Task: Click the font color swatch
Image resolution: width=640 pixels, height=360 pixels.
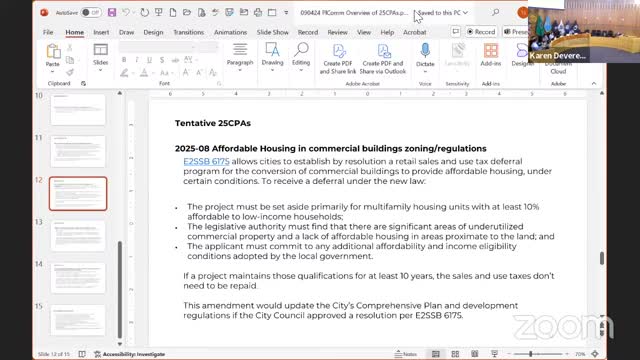Action: point(144,73)
